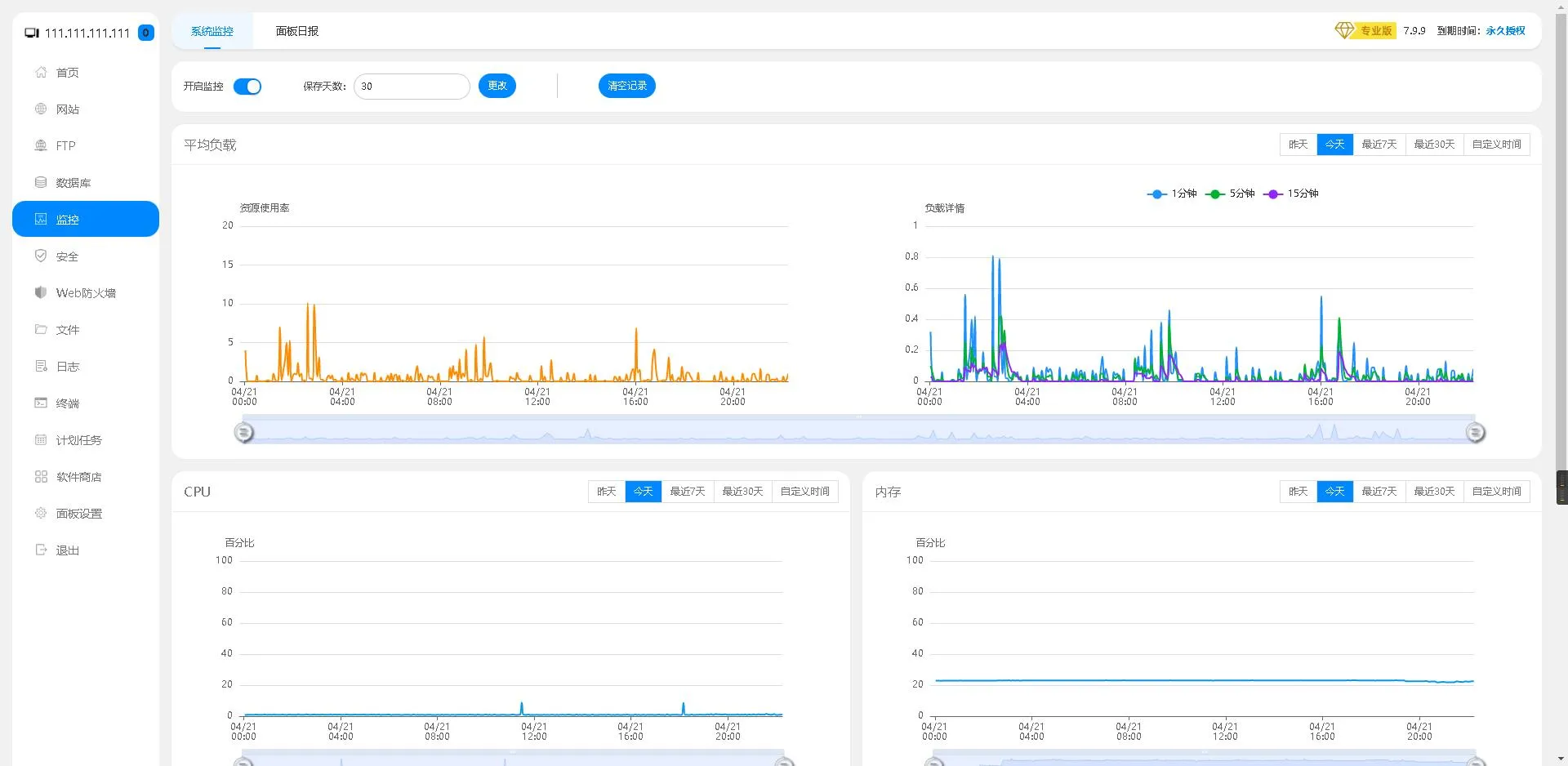Click the globe icon beside 网站
Image resolution: width=1568 pixels, height=766 pixels.
41,109
